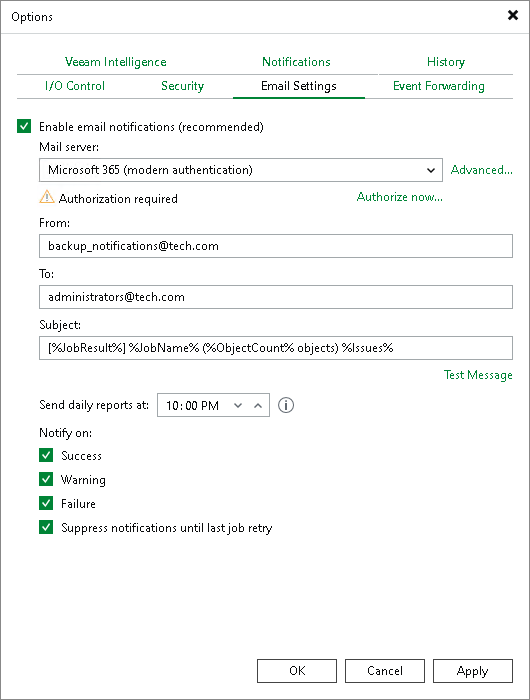Open the Advanced mail server settings link
The width and height of the screenshot is (530, 700).
[482, 170]
